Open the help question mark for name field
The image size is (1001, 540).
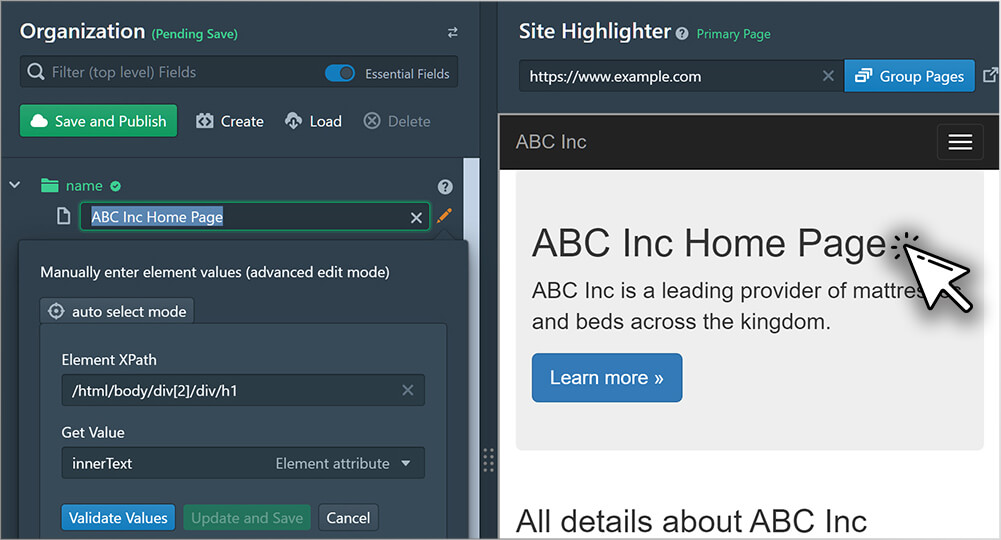[x=445, y=186]
